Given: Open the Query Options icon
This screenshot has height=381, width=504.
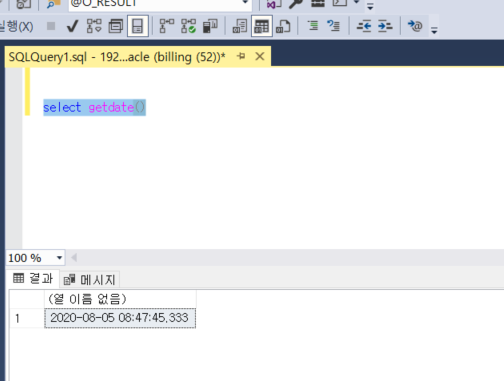Looking at the screenshot, I should pos(116,26).
